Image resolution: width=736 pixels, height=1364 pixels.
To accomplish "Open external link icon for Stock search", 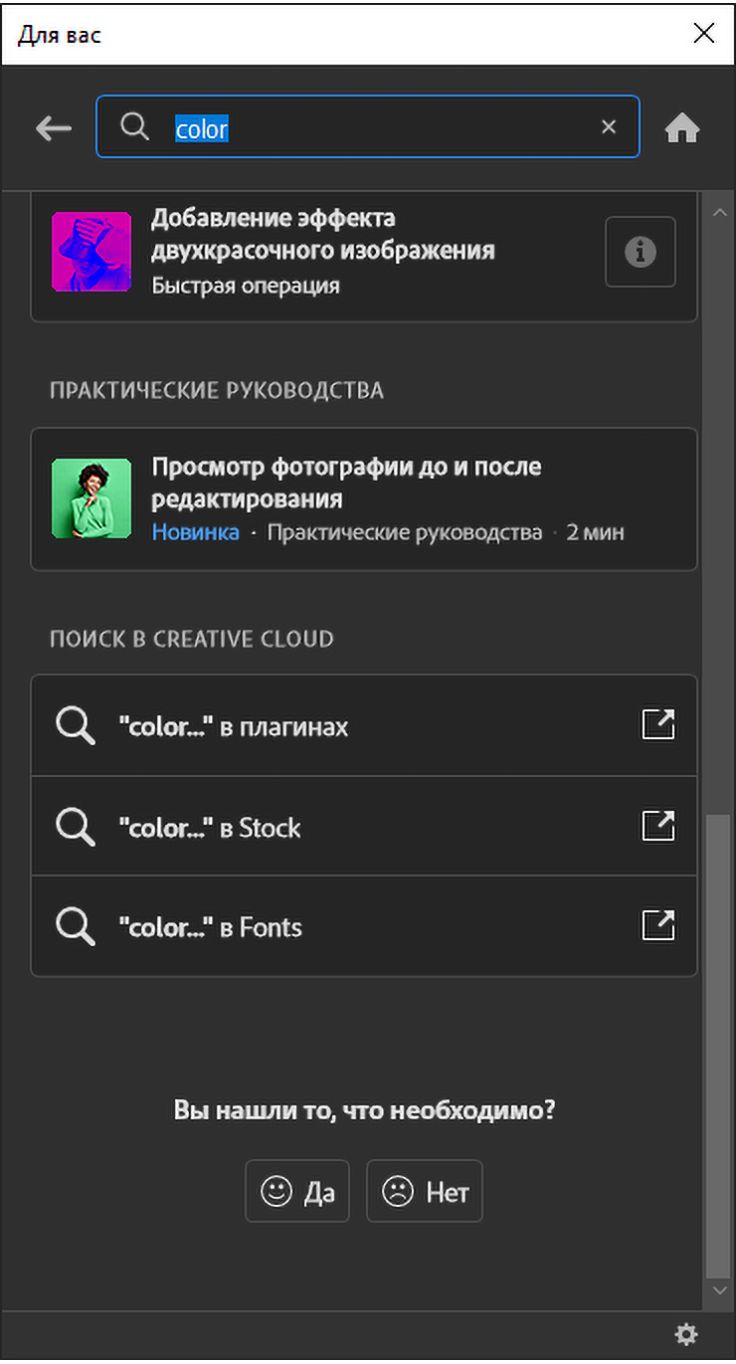I will [657, 826].
